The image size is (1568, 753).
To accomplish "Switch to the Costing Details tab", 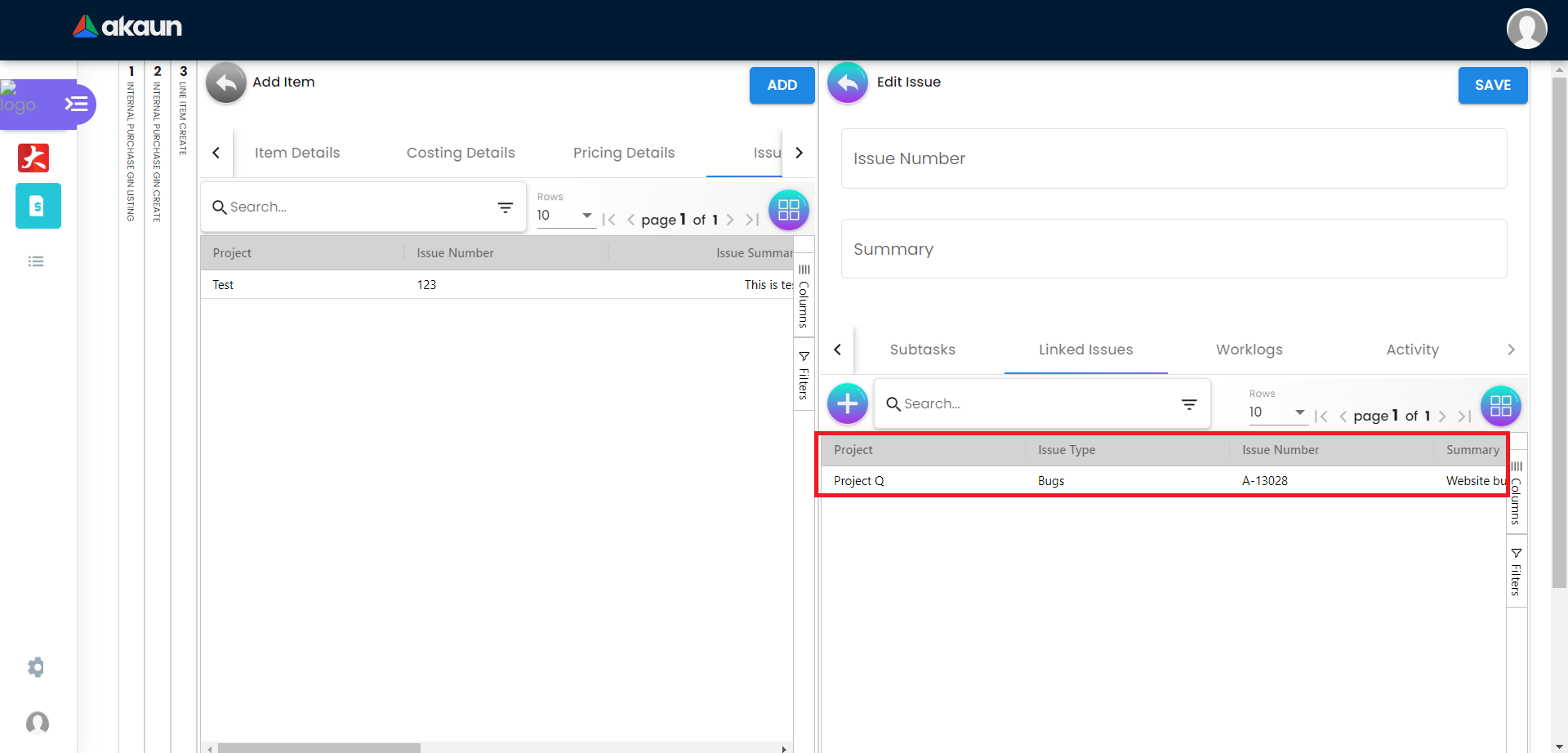I will 461,153.
